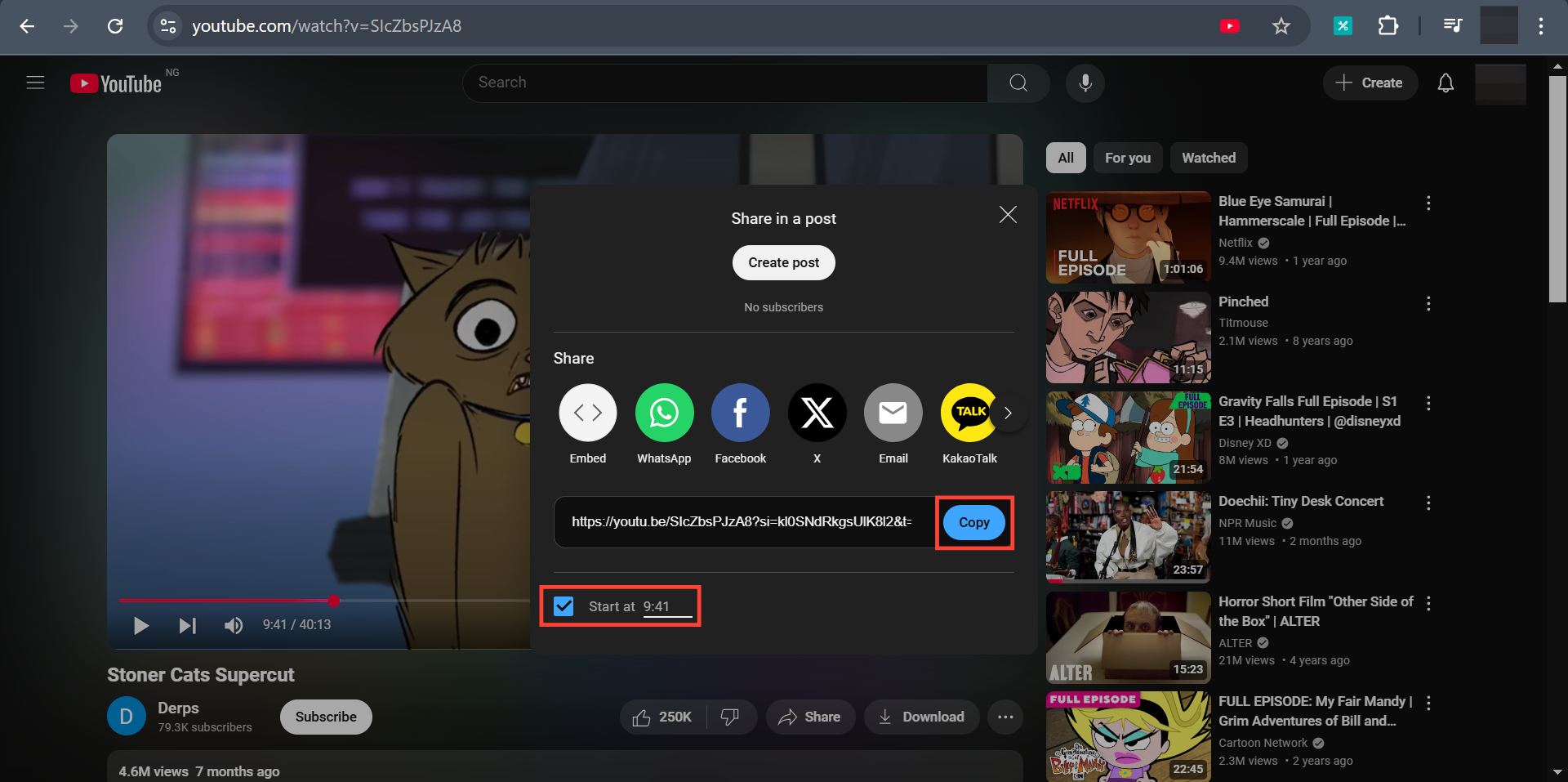The height and width of the screenshot is (782, 1568).
Task: Select the For you filter chip
Action: (x=1128, y=158)
